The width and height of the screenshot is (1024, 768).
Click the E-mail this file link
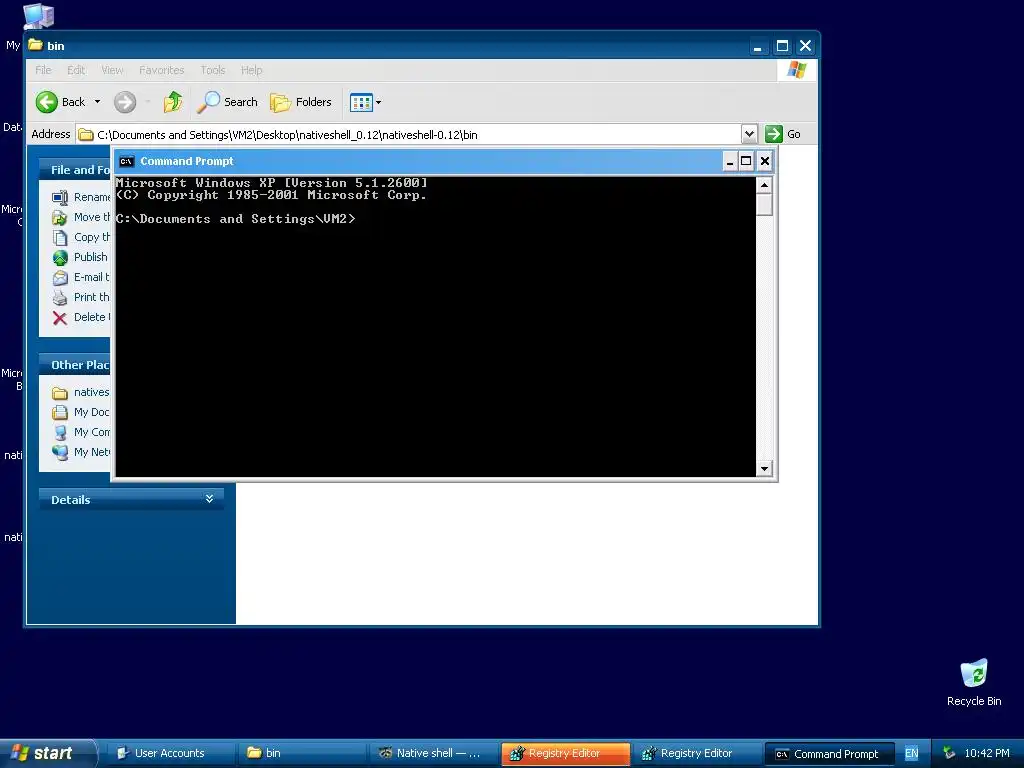tap(82, 277)
